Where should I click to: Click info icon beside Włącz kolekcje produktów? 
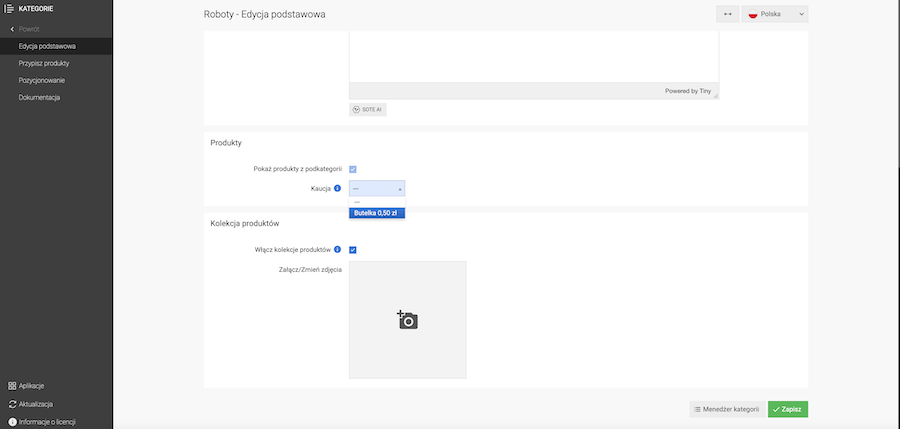coord(337,249)
